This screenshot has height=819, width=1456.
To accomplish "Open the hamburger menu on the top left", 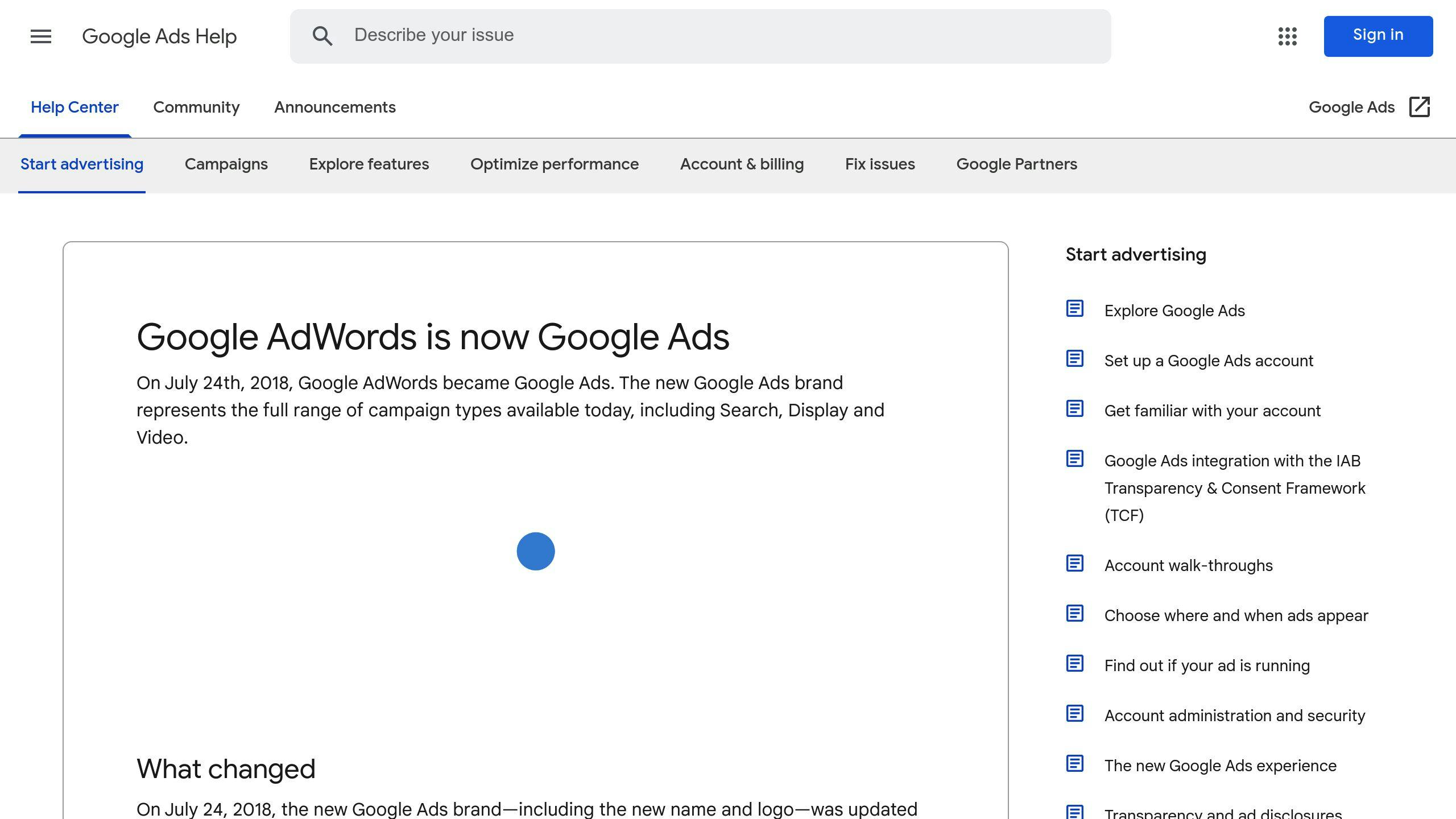I will [41, 36].
